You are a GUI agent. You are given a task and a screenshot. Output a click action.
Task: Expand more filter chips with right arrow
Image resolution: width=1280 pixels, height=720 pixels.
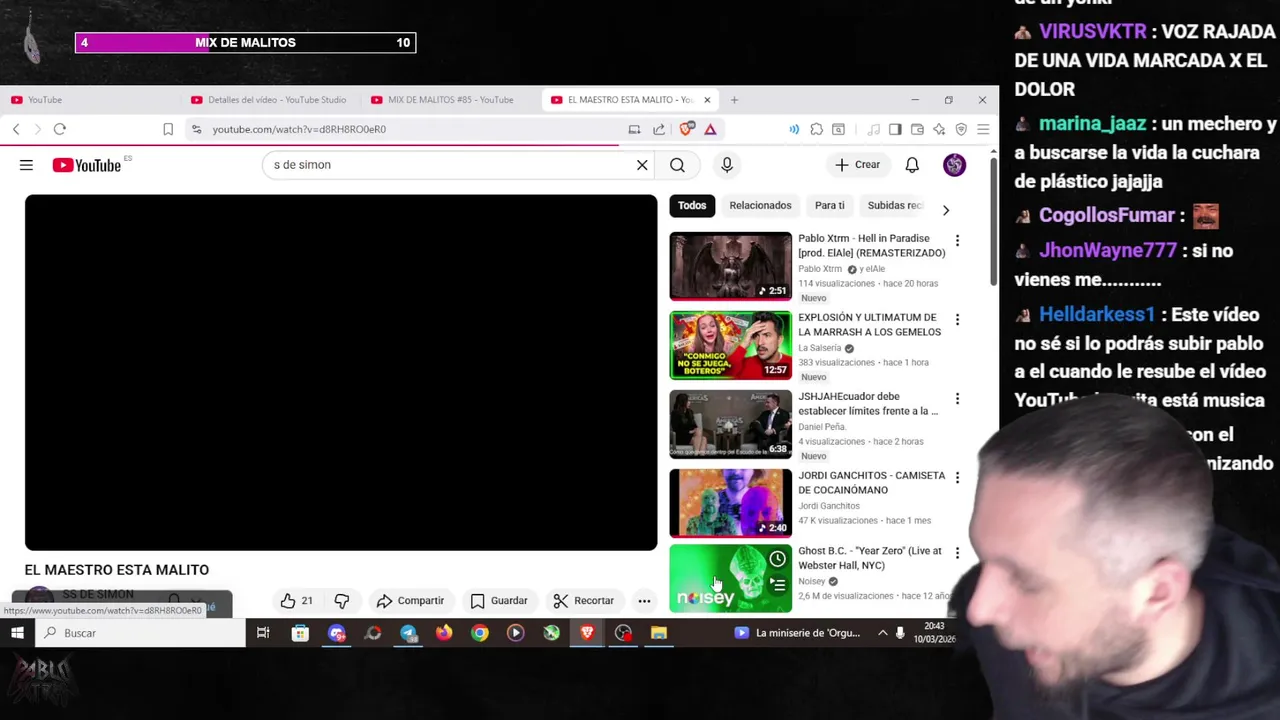(x=946, y=210)
